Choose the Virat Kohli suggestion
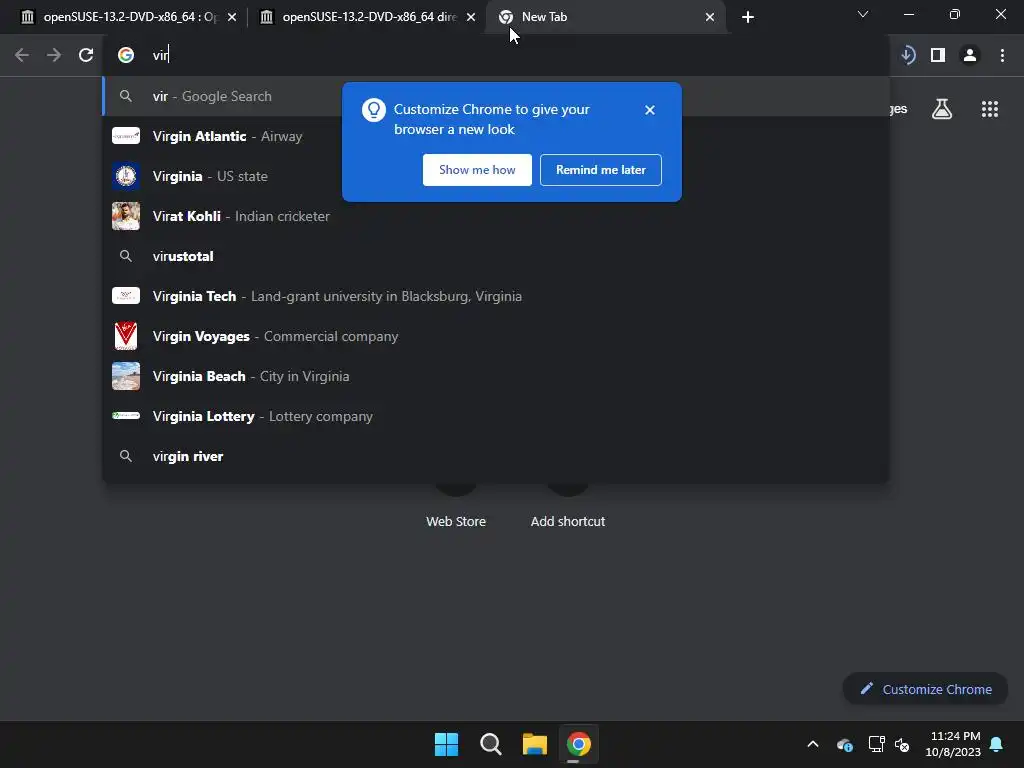The height and width of the screenshot is (768, 1024). tap(496, 216)
